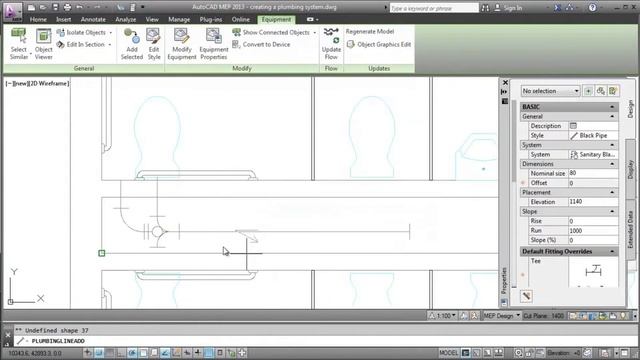640x360 pixels.
Task: Open the AutoCAD application menu button
Action: click(x=12, y=11)
